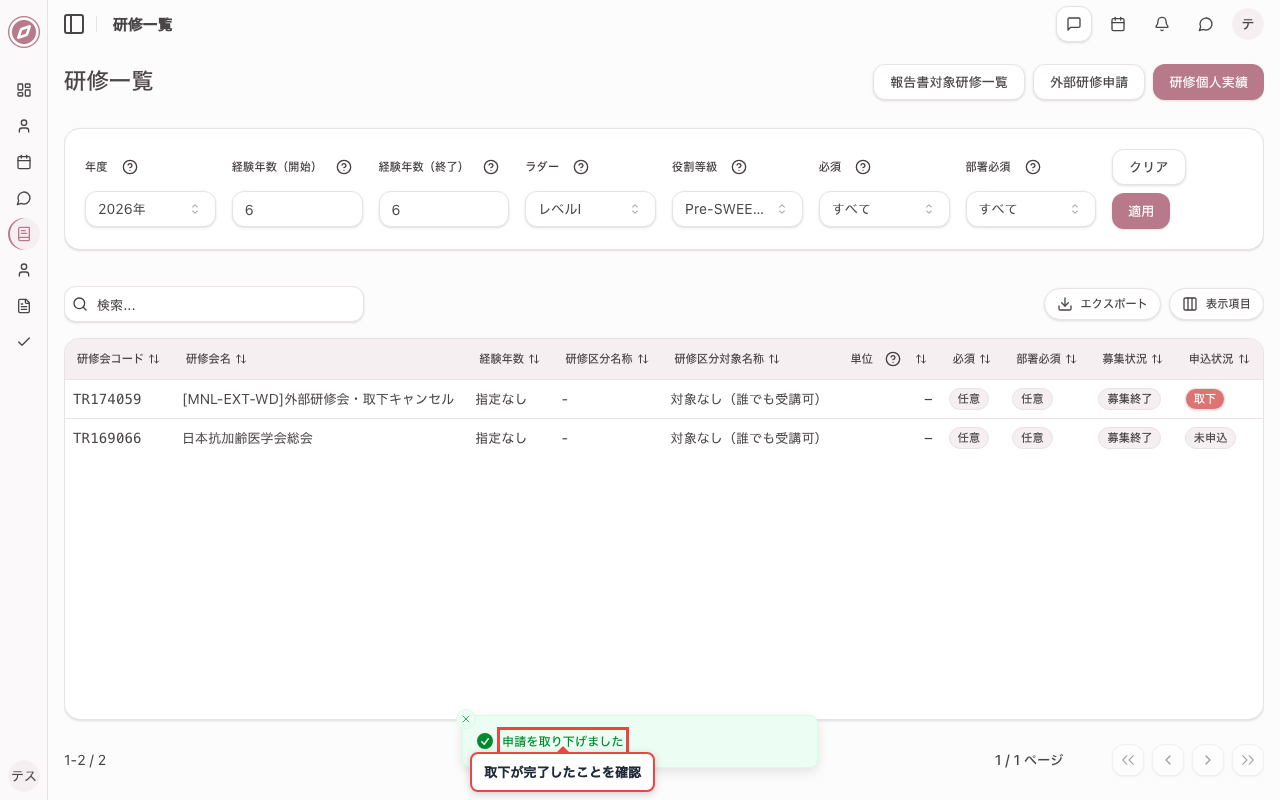Click 募集終了 badge in TR169066 row
This screenshot has width=1280, height=800.
tap(1129, 438)
